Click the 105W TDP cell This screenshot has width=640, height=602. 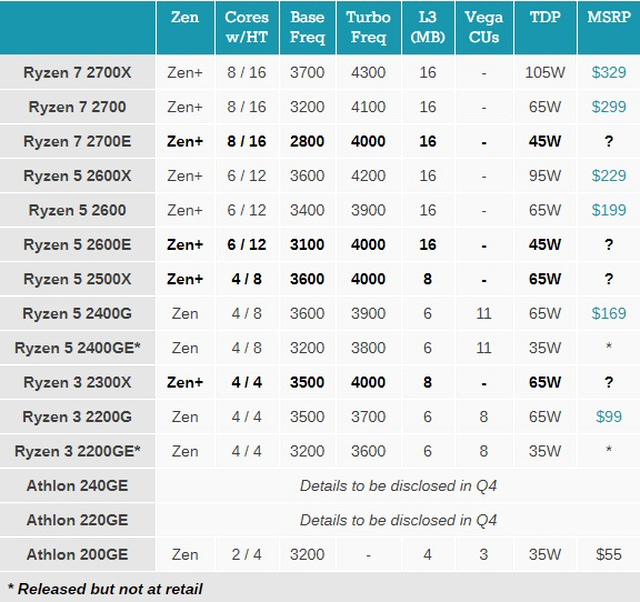click(x=545, y=73)
